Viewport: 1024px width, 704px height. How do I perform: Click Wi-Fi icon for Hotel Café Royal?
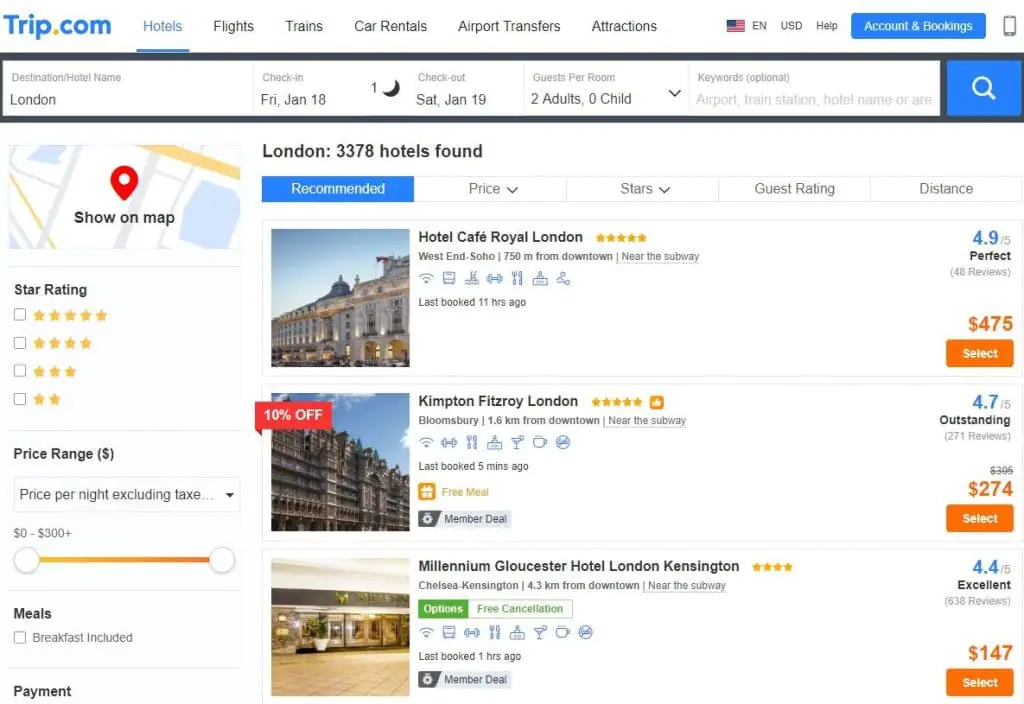coord(426,279)
